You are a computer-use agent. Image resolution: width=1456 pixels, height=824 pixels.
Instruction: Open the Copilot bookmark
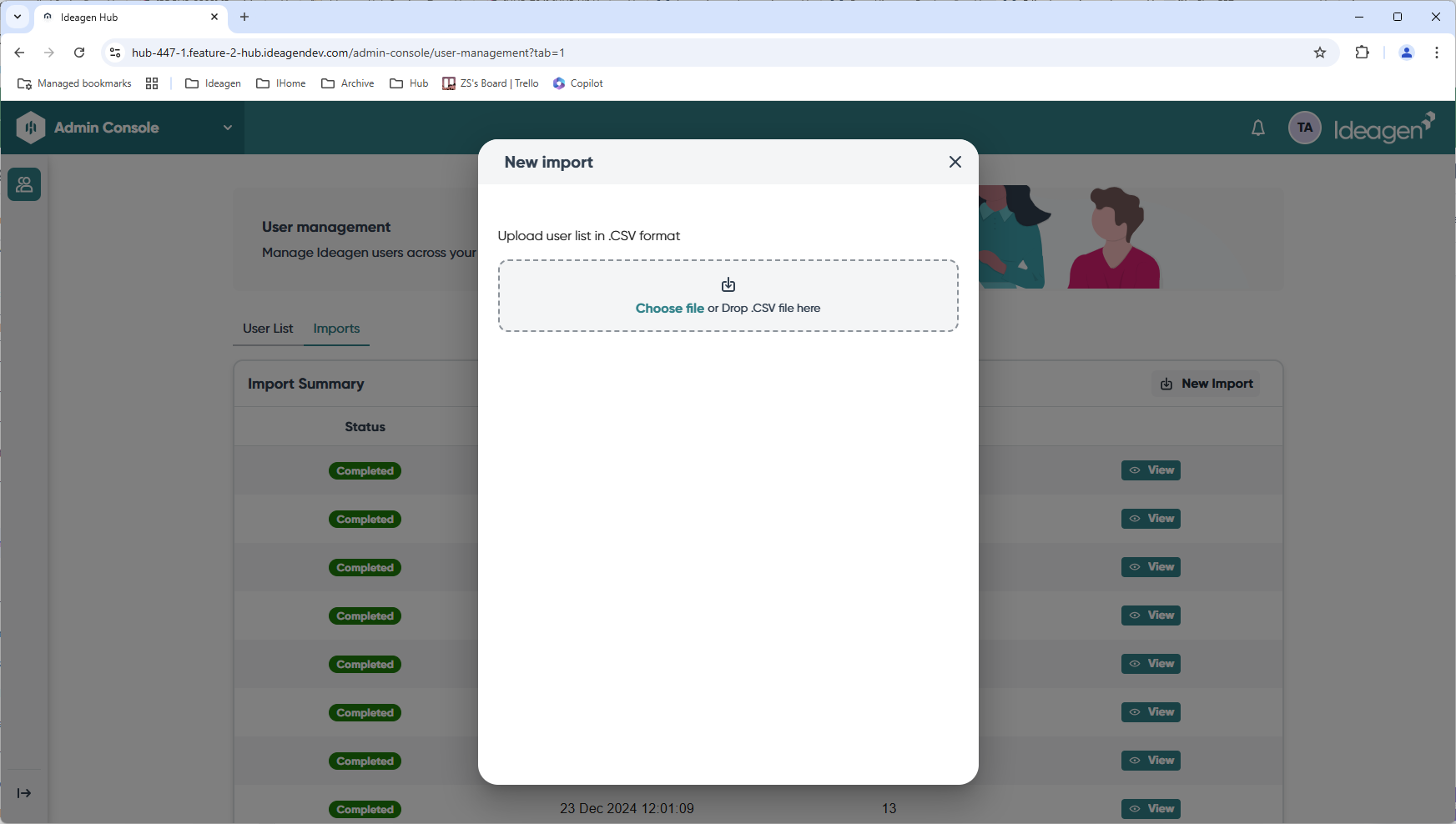(x=578, y=83)
